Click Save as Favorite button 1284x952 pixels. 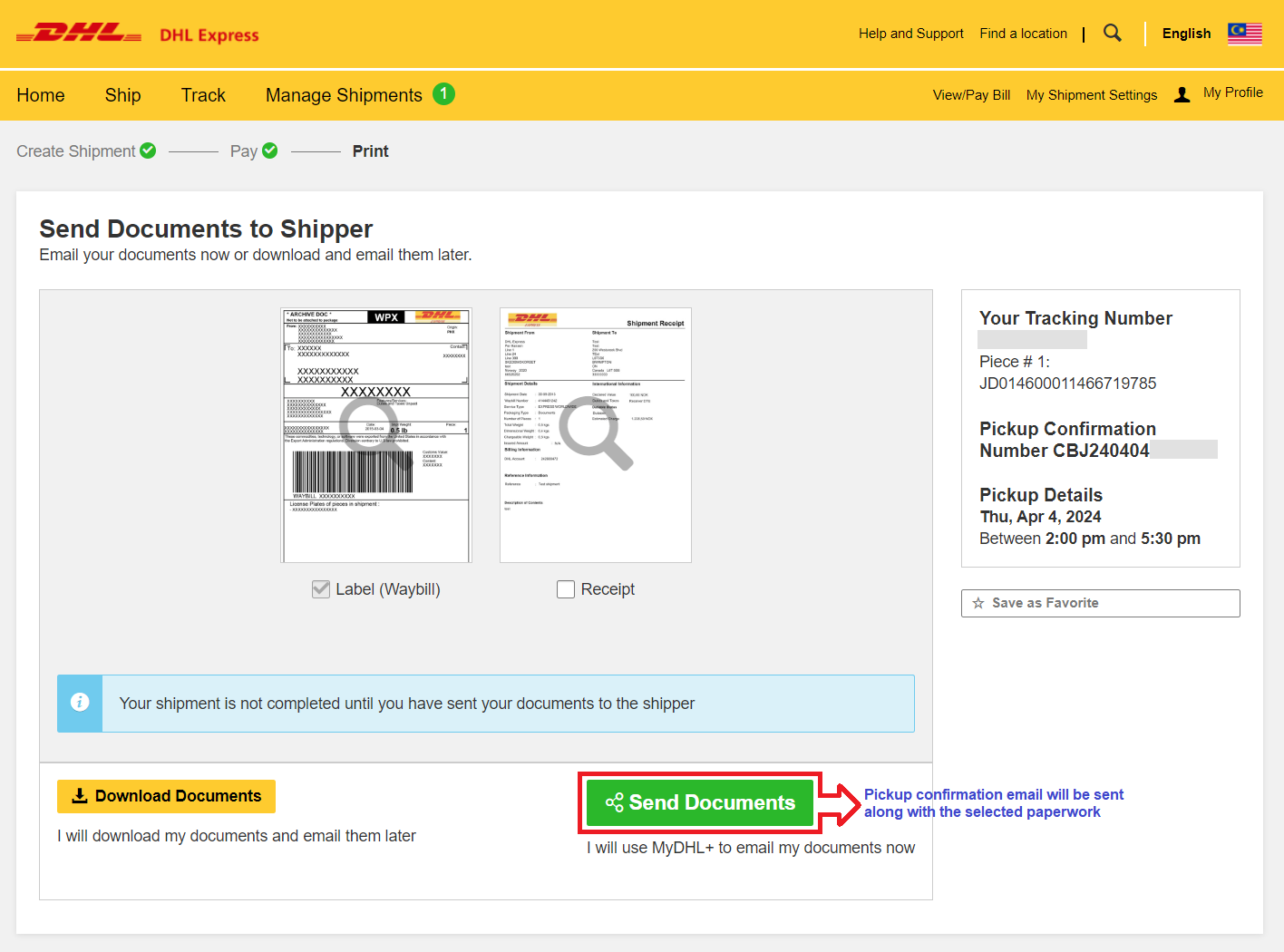pos(1100,603)
